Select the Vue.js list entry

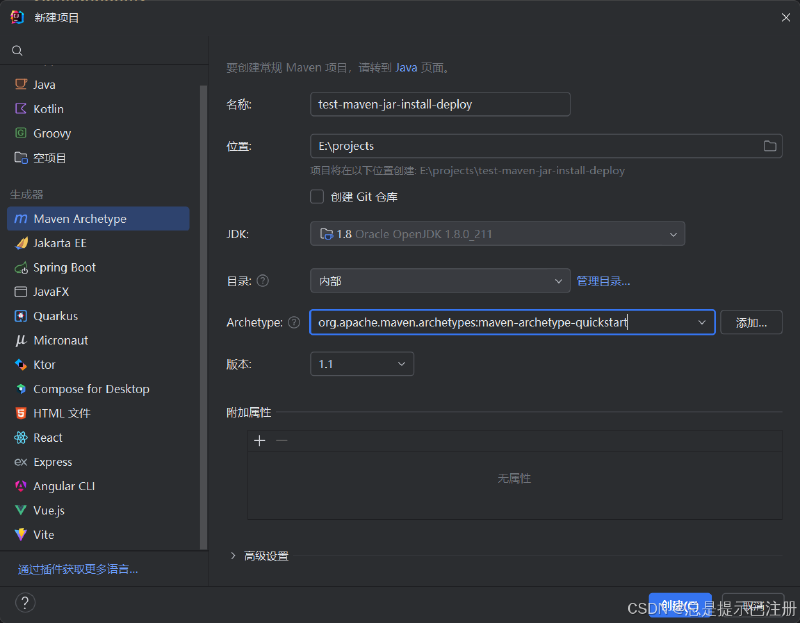click(98, 510)
